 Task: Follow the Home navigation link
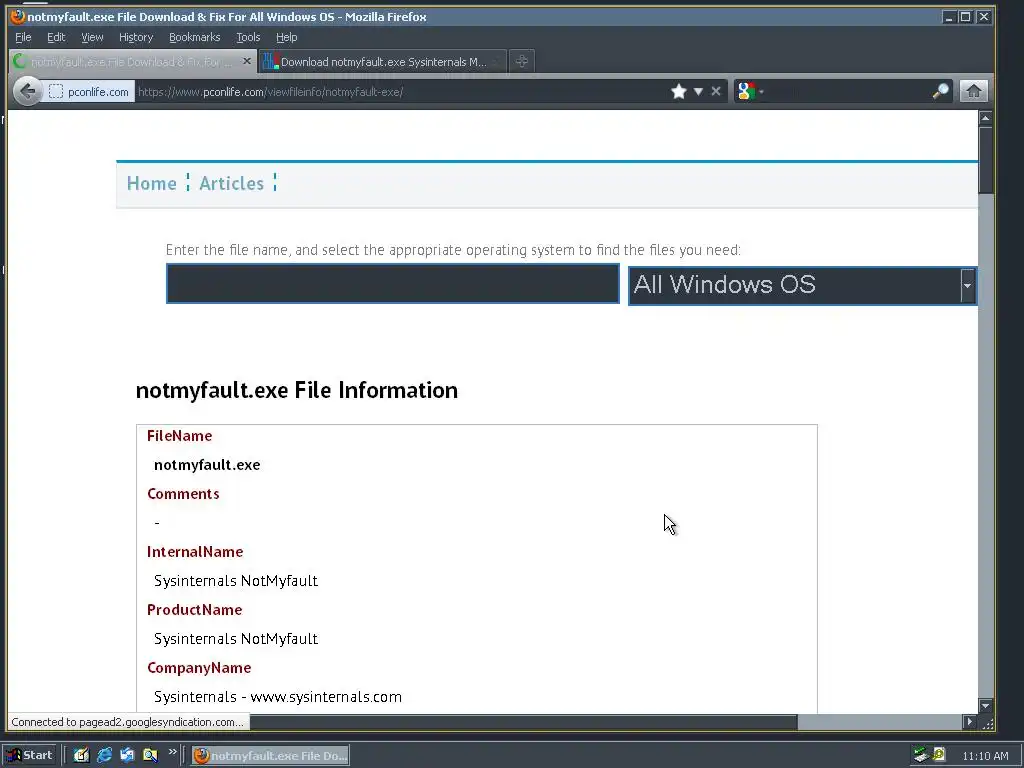(152, 184)
